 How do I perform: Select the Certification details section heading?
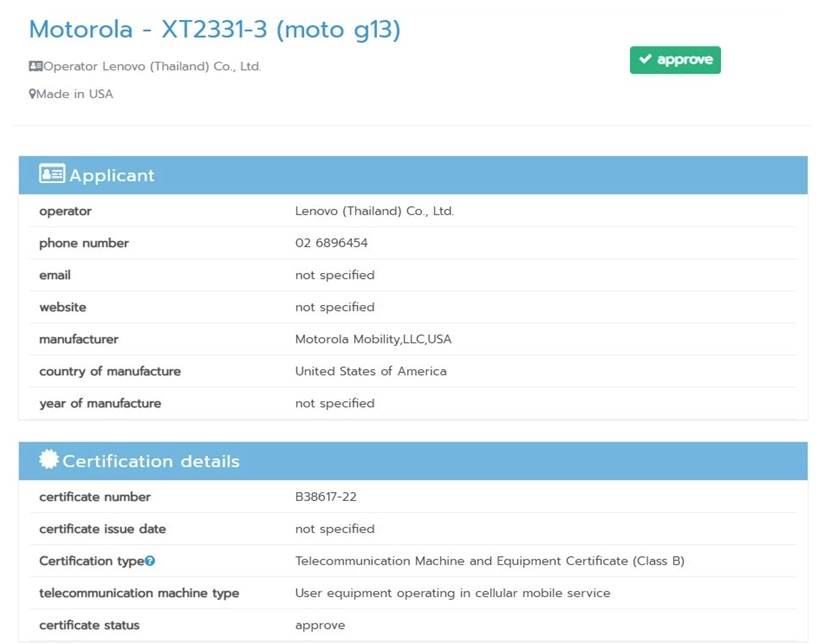point(151,461)
